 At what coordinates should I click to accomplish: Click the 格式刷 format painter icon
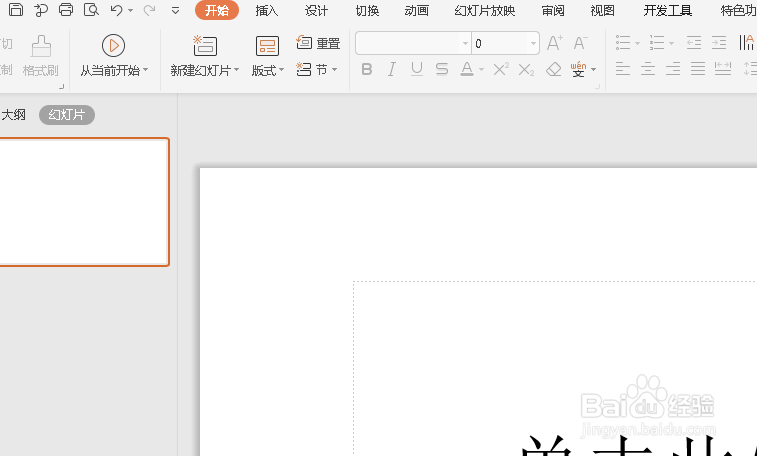click(x=41, y=46)
